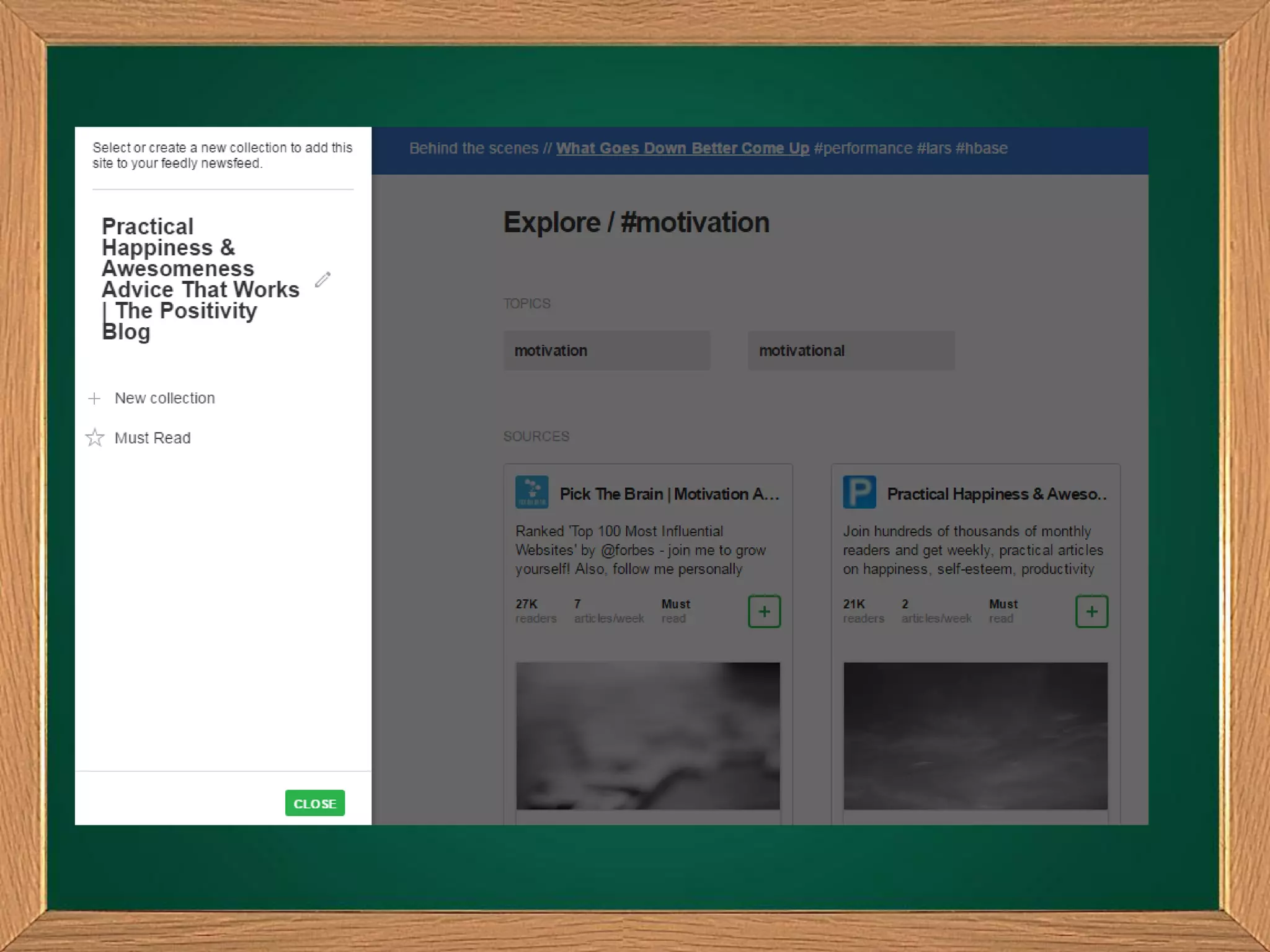Image resolution: width=1270 pixels, height=952 pixels.
Task: Click the Pick The Brain preview image
Action: 647,736
